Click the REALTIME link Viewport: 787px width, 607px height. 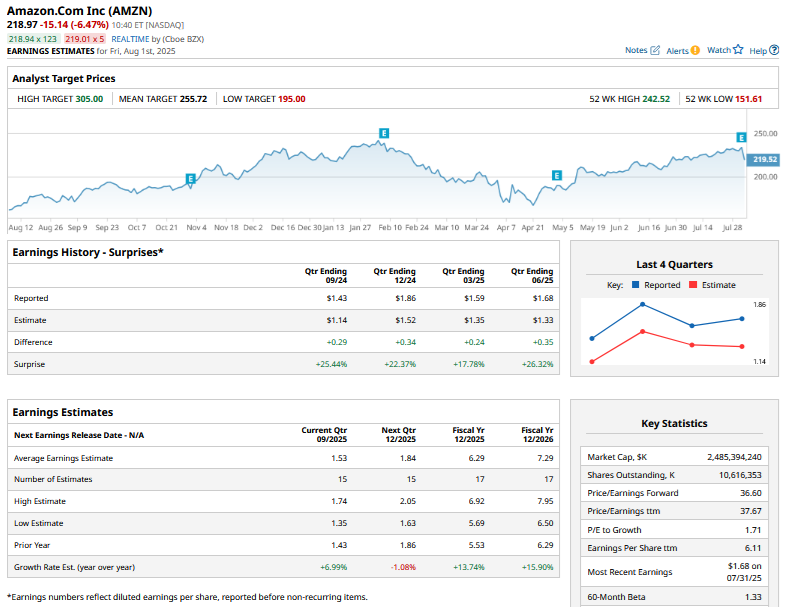[130, 39]
